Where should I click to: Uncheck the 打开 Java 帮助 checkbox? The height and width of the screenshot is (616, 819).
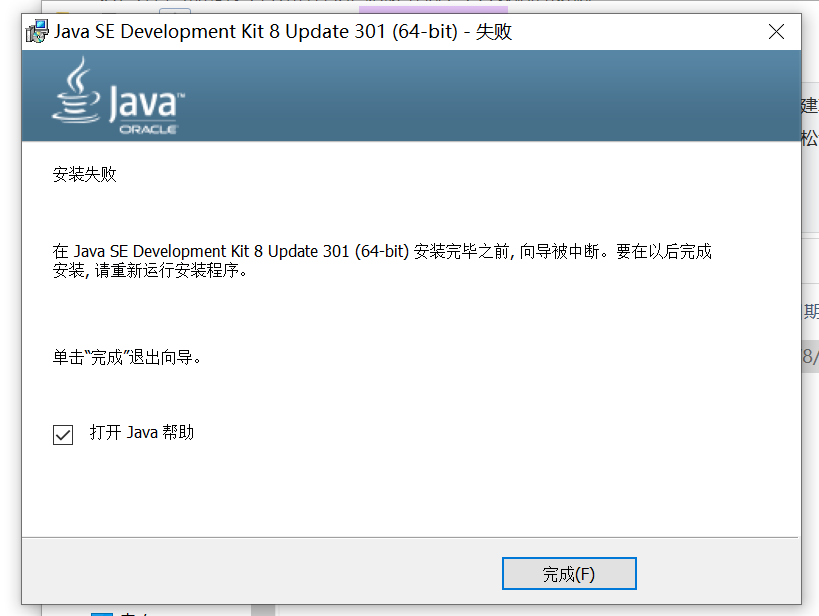[63, 435]
